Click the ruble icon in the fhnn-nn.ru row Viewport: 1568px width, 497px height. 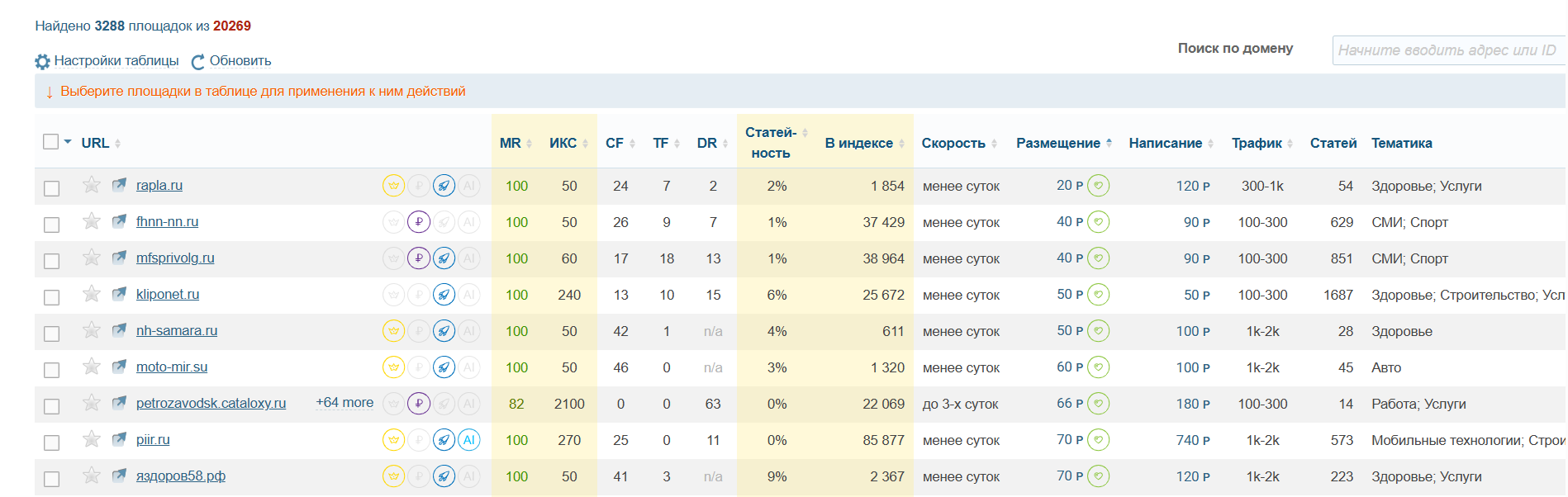(x=419, y=222)
